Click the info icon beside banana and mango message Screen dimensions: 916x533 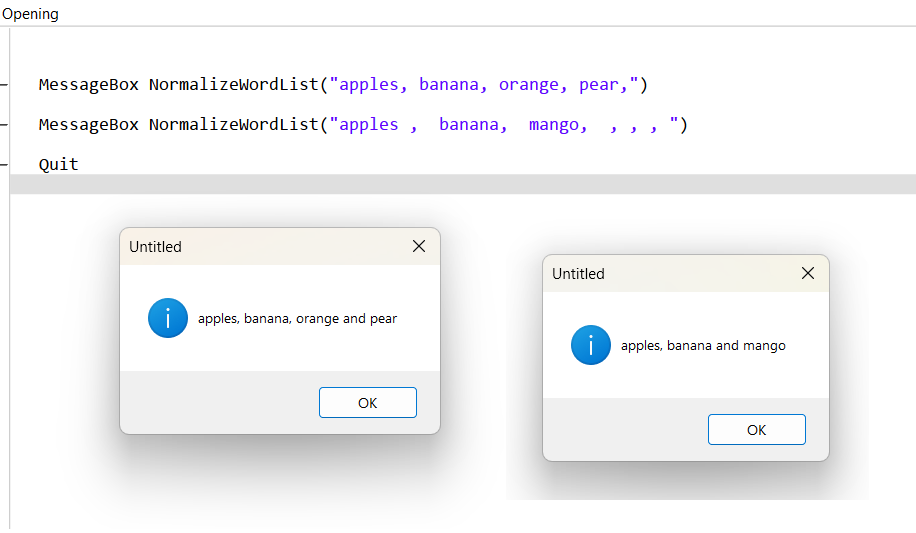coord(591,345)
